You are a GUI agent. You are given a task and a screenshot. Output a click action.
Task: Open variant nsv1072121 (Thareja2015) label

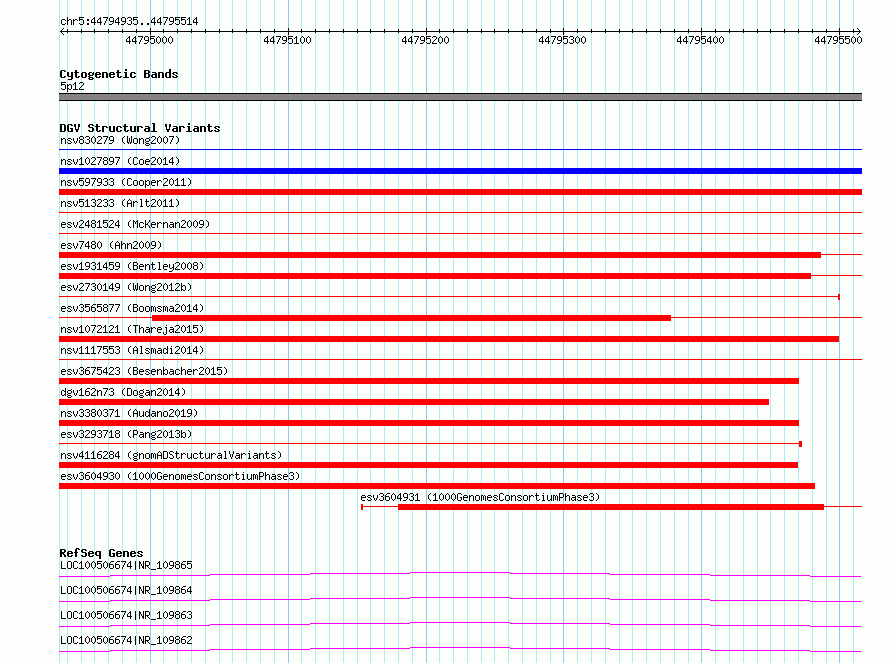click(x=132, y=329)
